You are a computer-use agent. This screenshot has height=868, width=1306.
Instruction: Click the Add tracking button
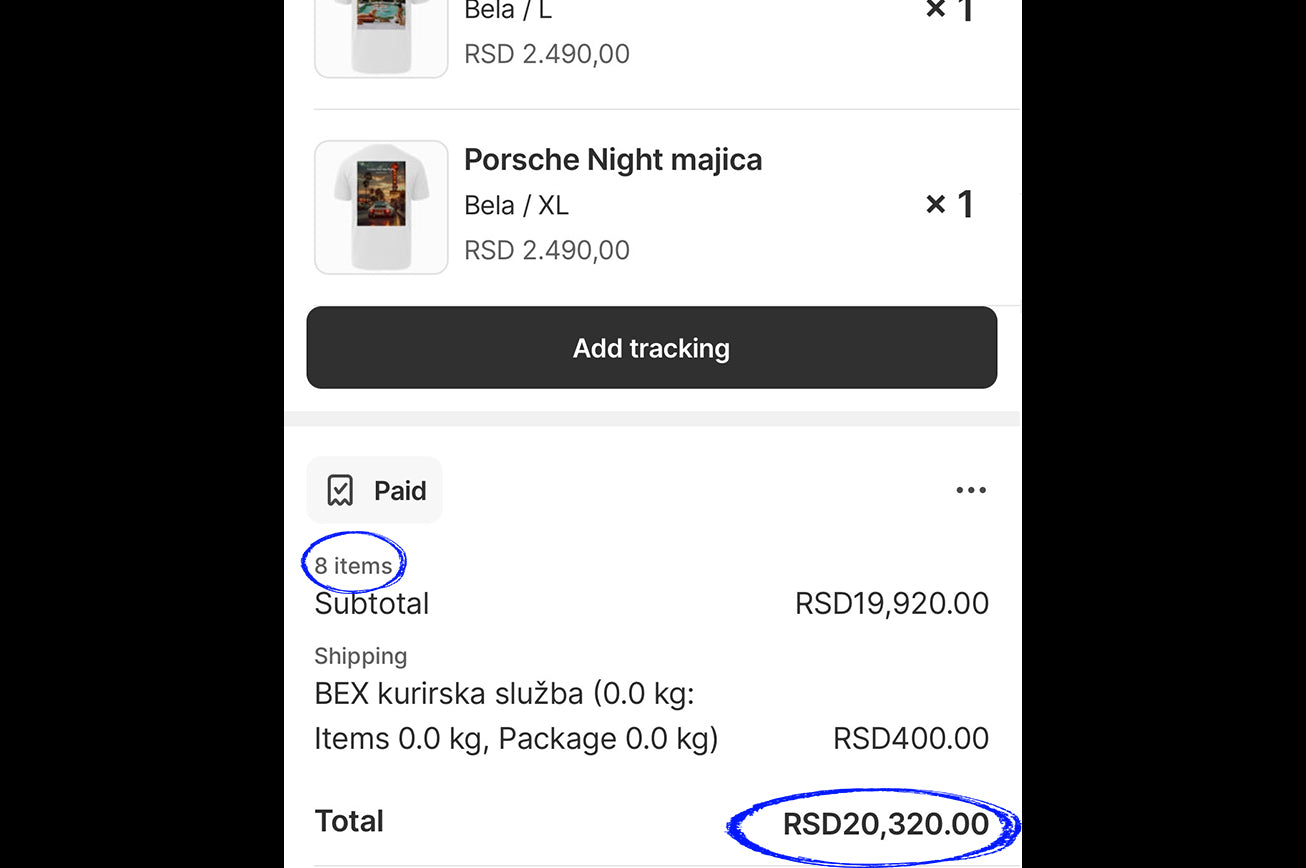(x=651, y=348)
